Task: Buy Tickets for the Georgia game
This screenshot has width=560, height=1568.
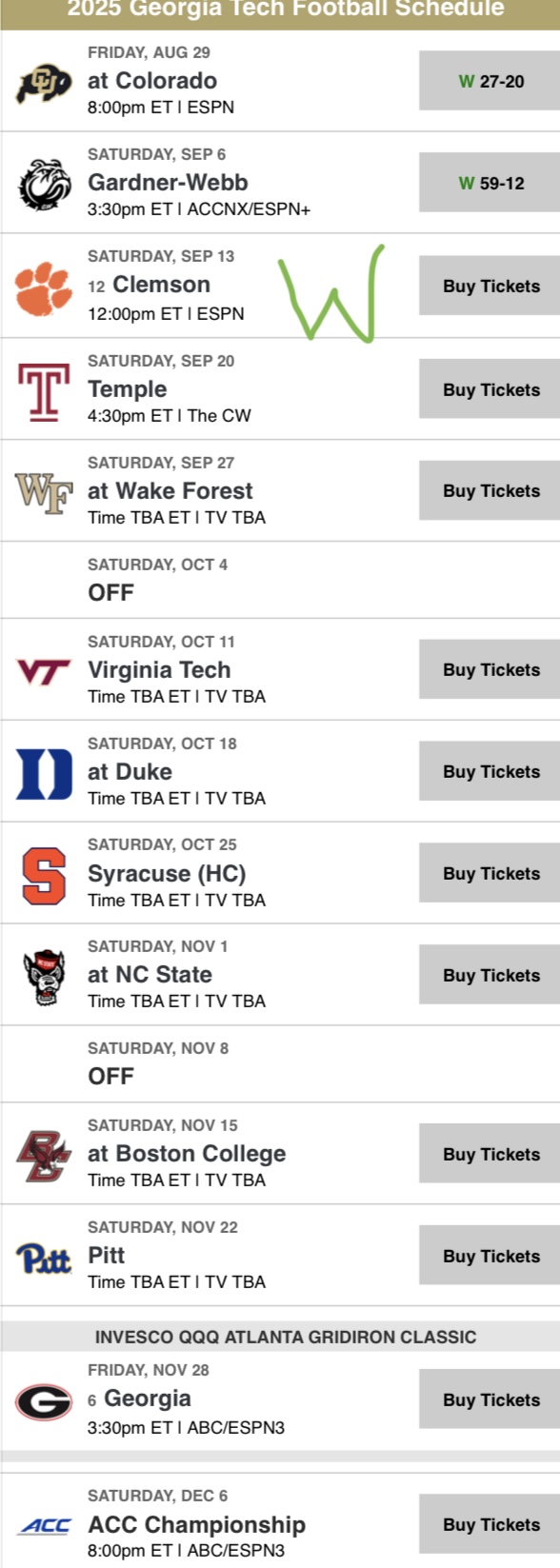Action: 490,1399
